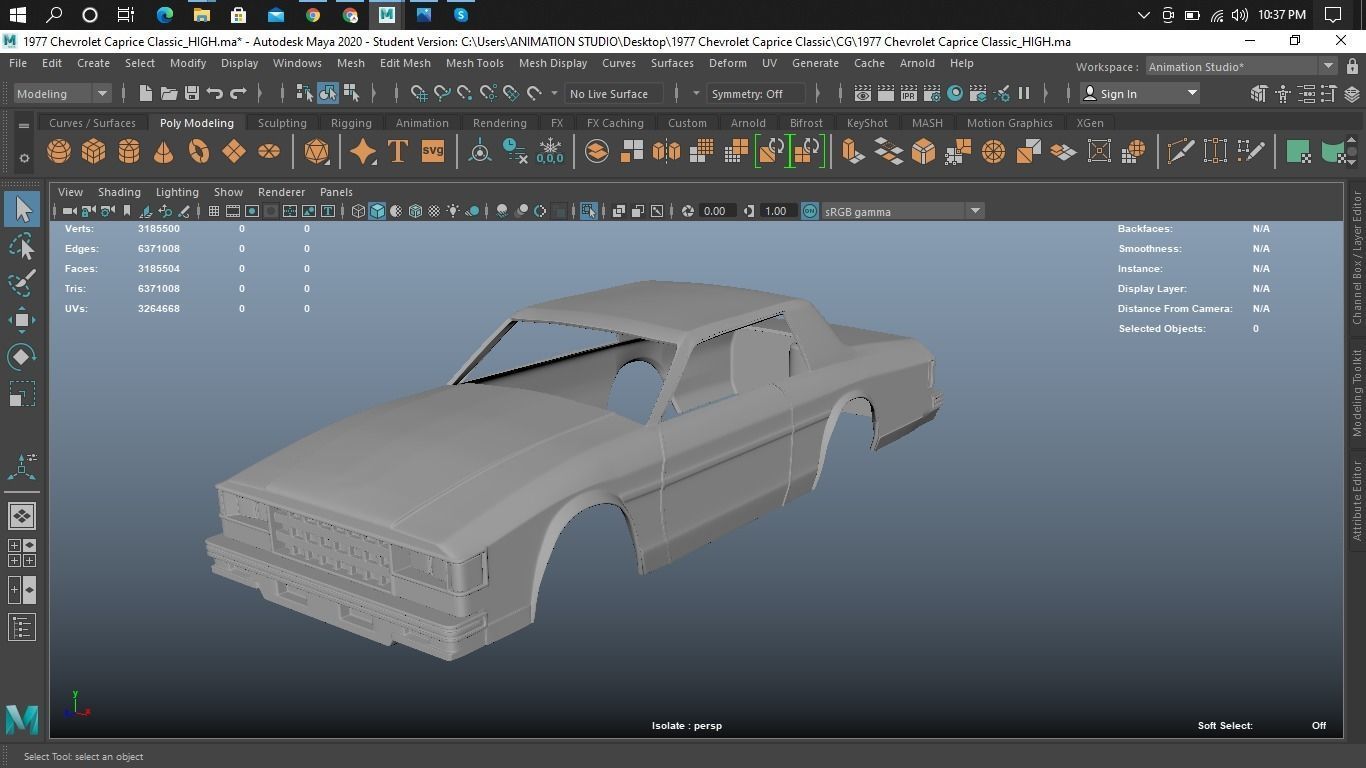The height and width of the screenshot is (768, 1366).
Task: Create a polygon cylinder from the shelf
Action: click(129, 152)
